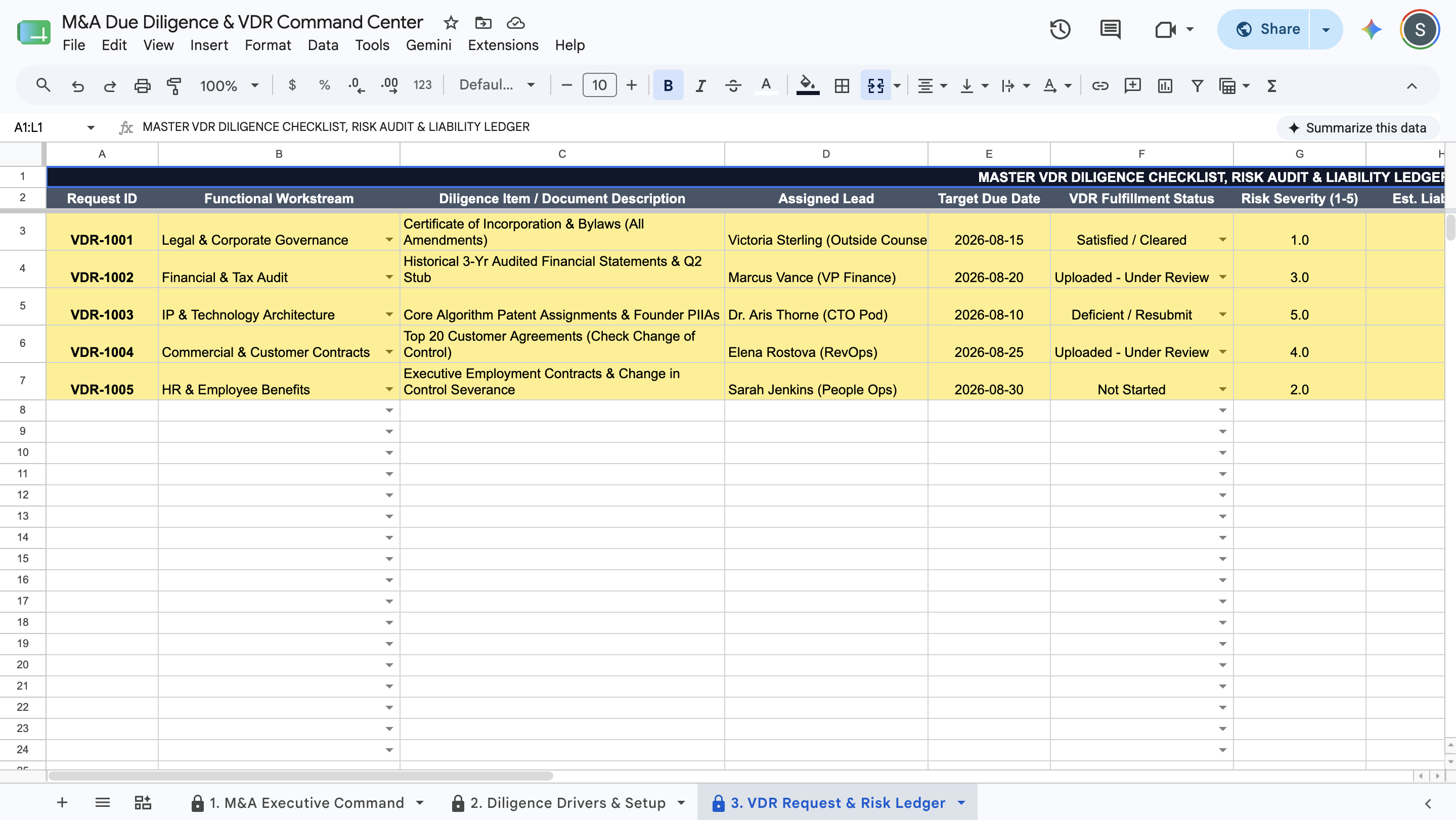The image size is (1456, 820).
Task: Open text wrapping dropdown
Action: 1015,85
